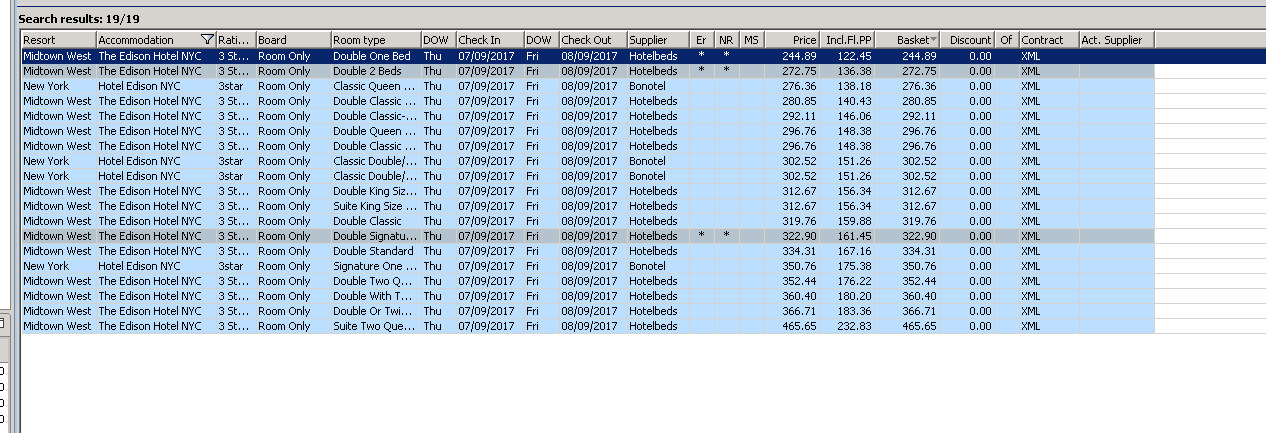Sort by the Board column header

click(x=292, y=40)
